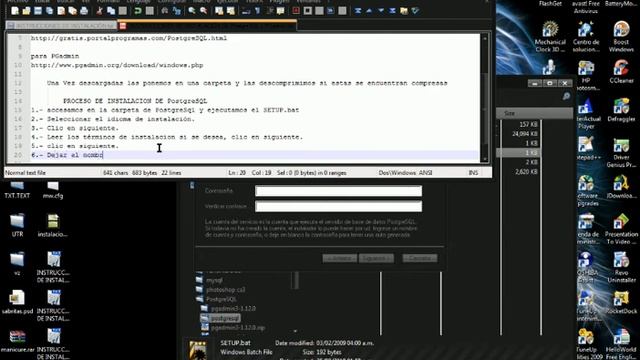Click the red Record Macro icon

[x=296, y=11]
